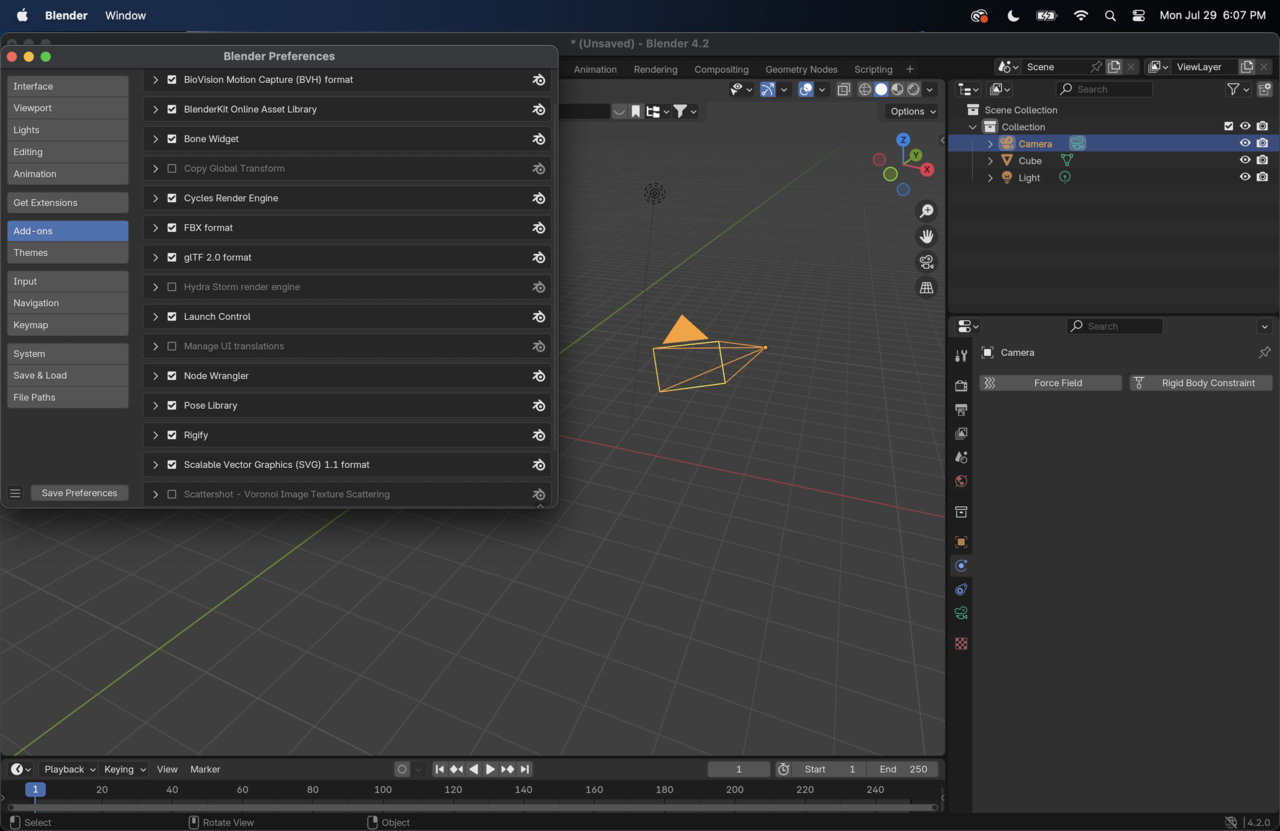
Task: Switch to the Compositing workspace tab
Action: coord(721,70)
